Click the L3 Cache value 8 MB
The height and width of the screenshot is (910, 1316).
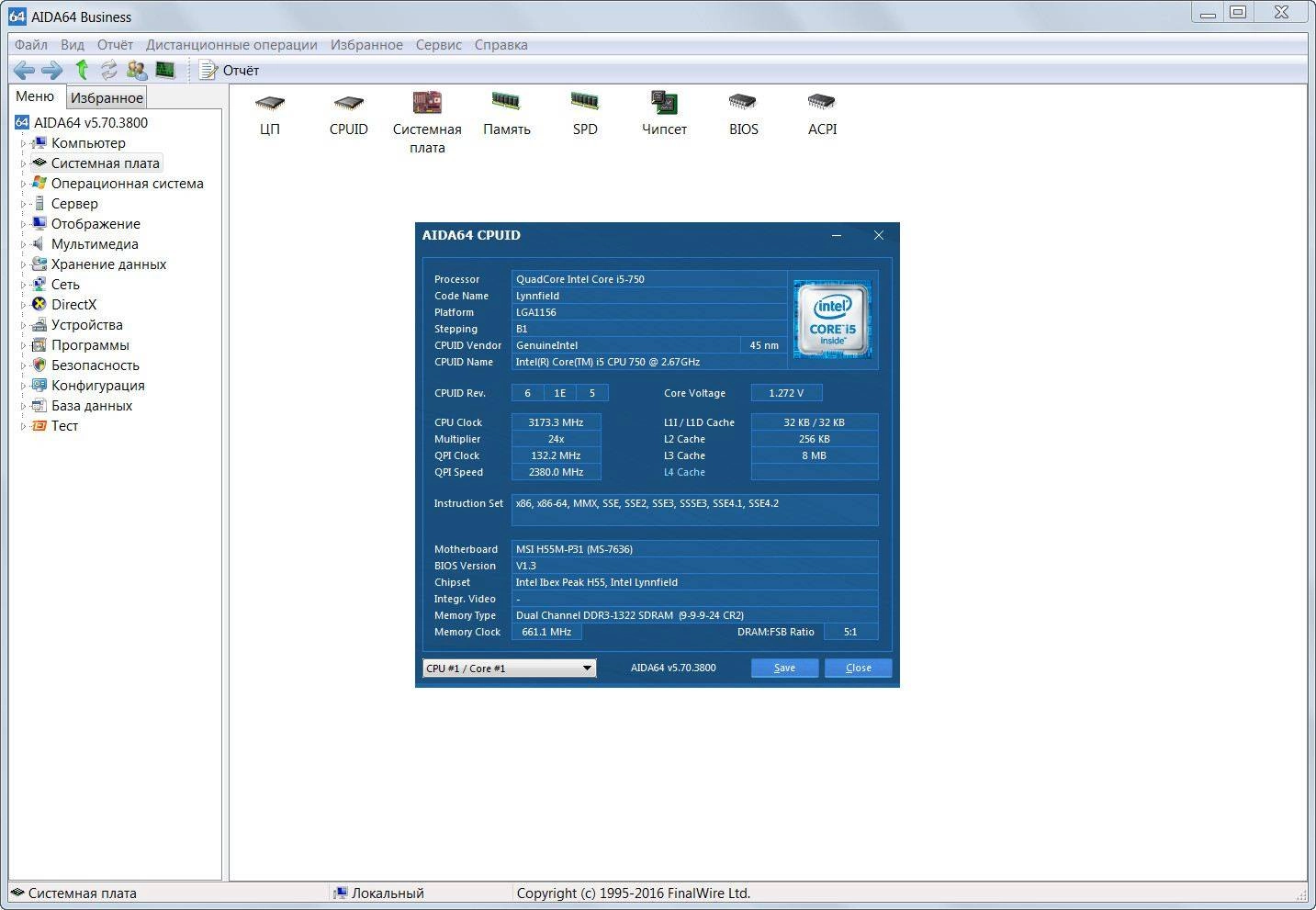(x=814, y=455)
